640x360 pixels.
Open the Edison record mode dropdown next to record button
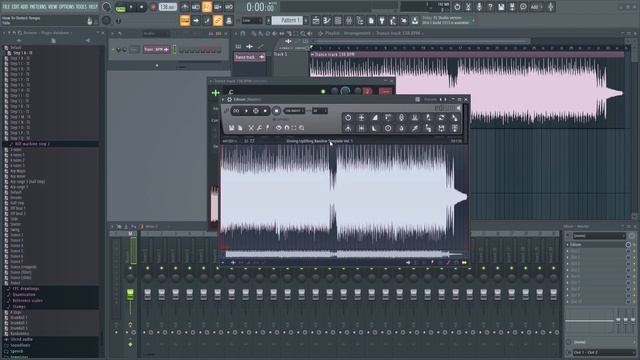click(294, 111)
